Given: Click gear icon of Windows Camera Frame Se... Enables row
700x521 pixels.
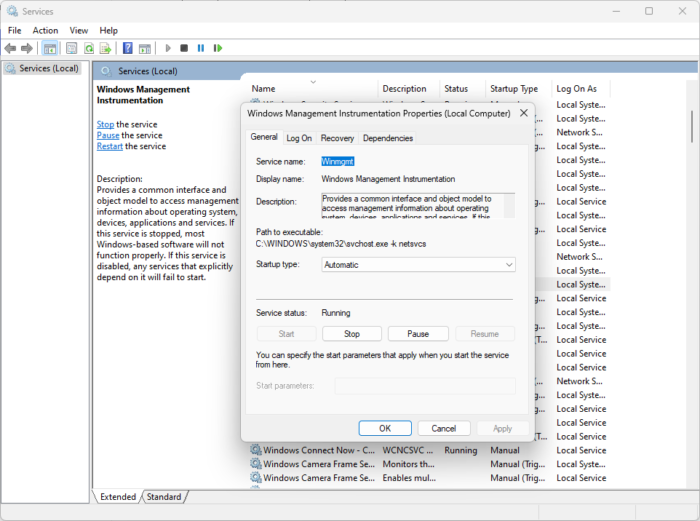Looking at the screenshot, I should (x=255, y=477).
